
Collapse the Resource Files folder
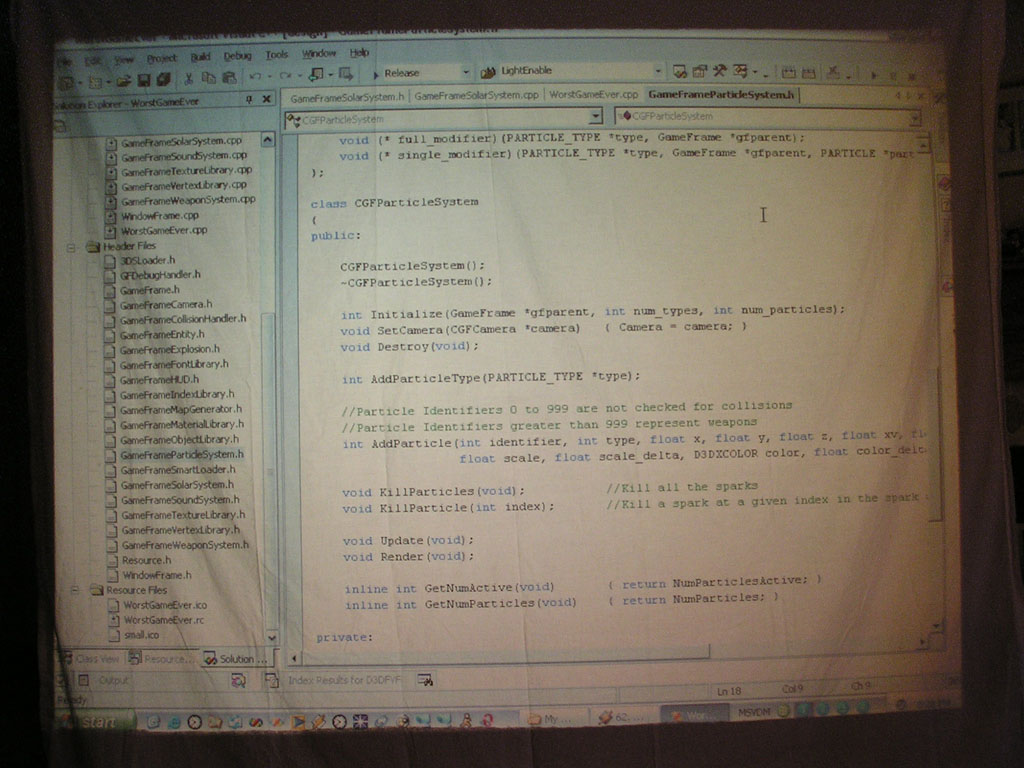pos(74,590)
